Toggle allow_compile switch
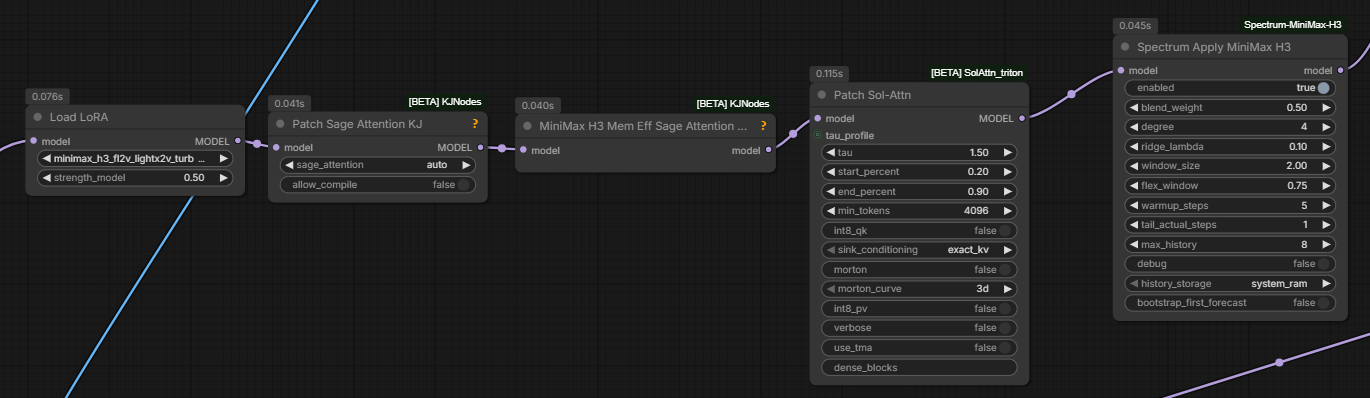This screenshot has height=398, width=1370. click(x=463, y=185)
